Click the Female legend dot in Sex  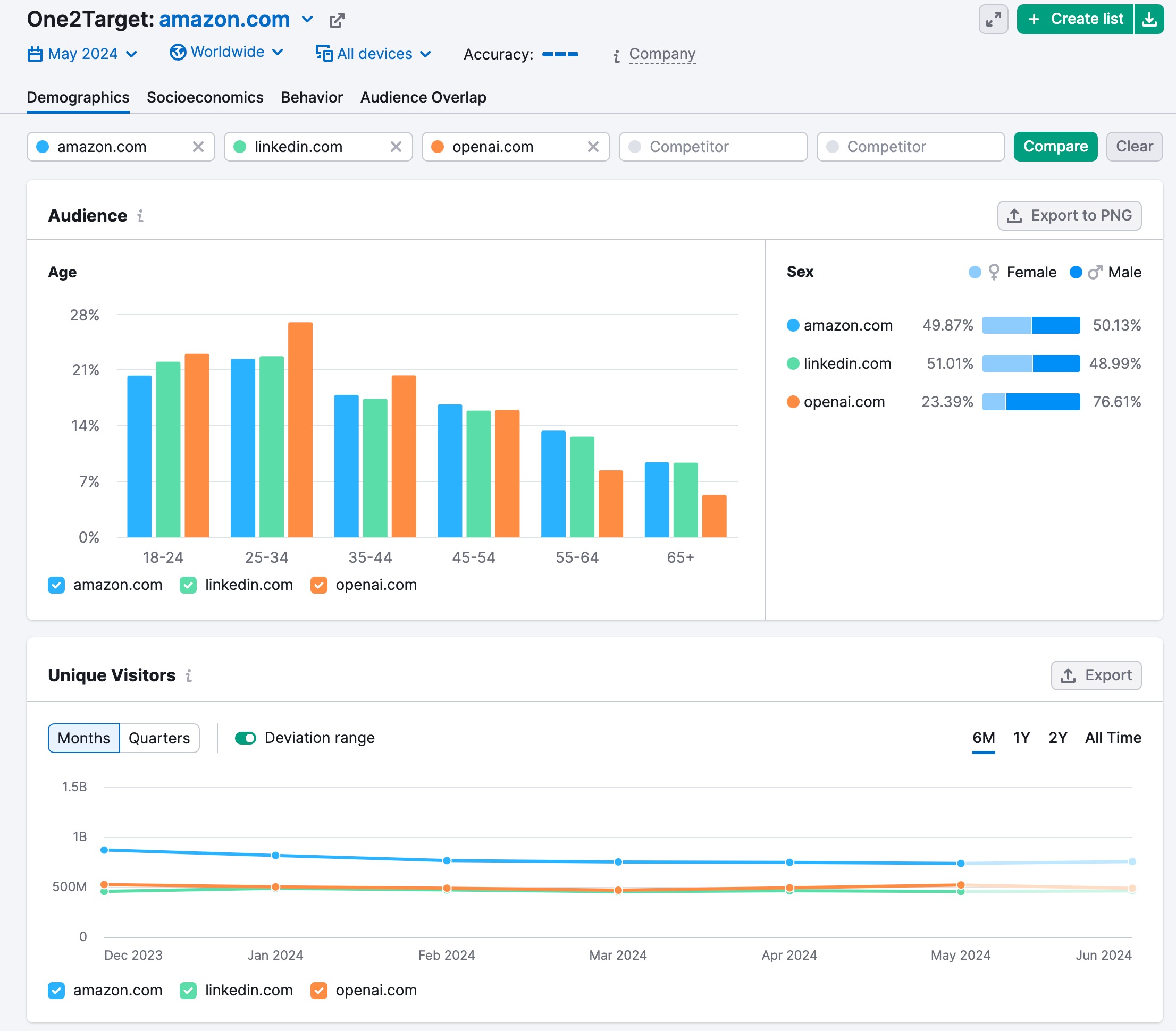tap(975, 272)
